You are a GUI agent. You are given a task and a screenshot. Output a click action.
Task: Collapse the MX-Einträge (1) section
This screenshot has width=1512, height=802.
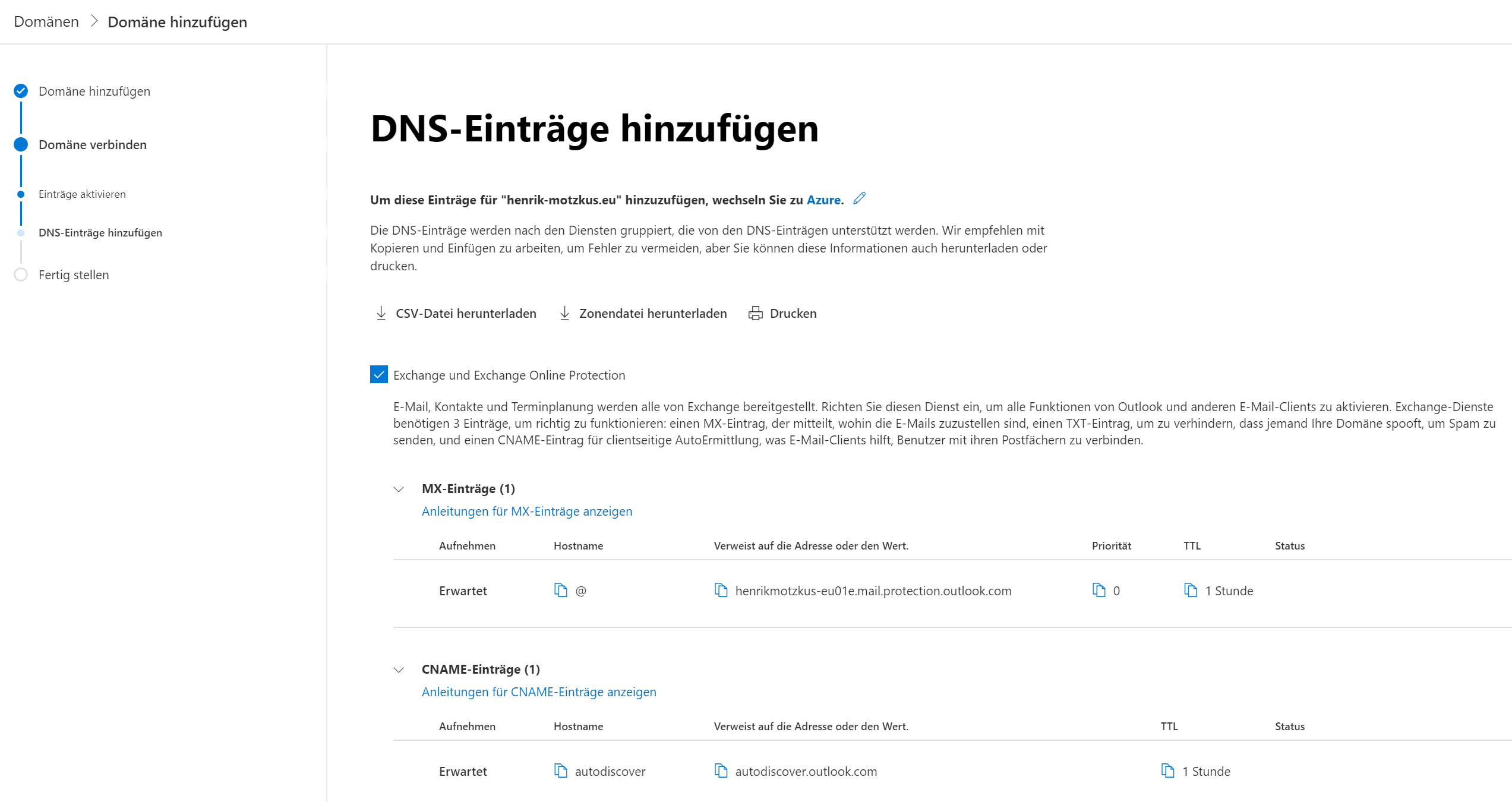(x=399, y=489)
